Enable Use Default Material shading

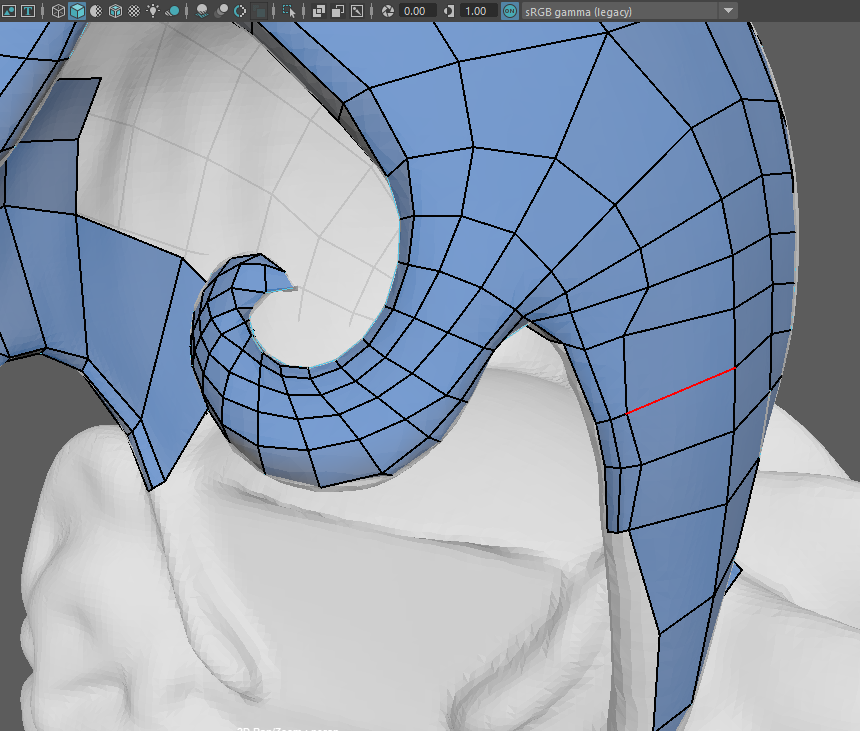pos(96,11)
